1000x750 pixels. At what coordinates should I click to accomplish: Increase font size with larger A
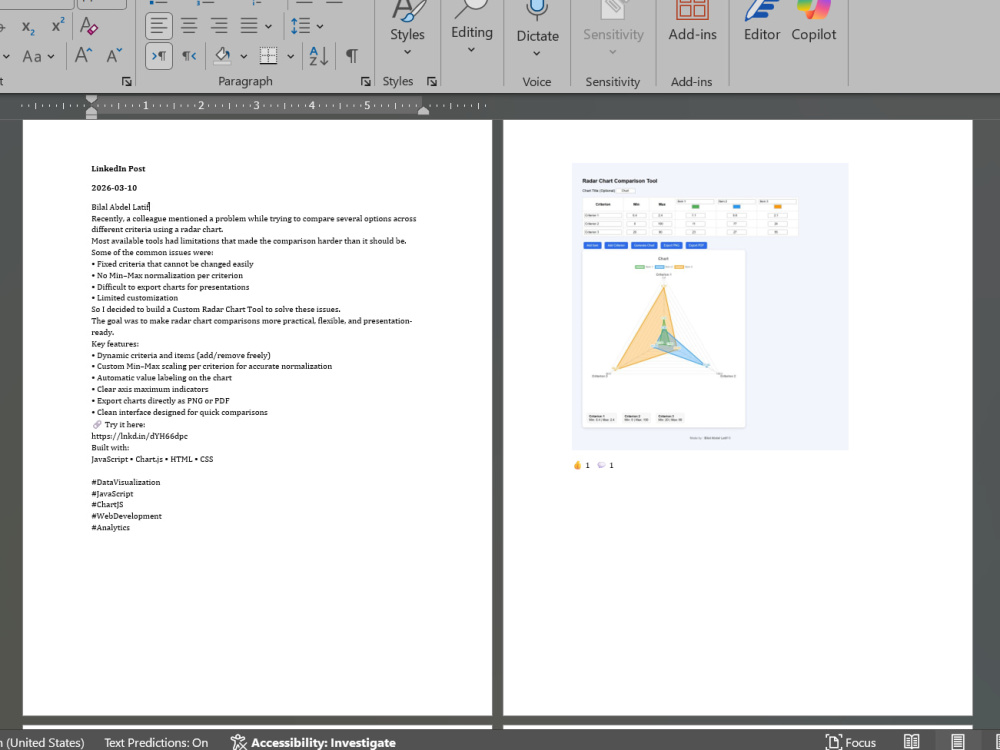click(x=84, y=56)
